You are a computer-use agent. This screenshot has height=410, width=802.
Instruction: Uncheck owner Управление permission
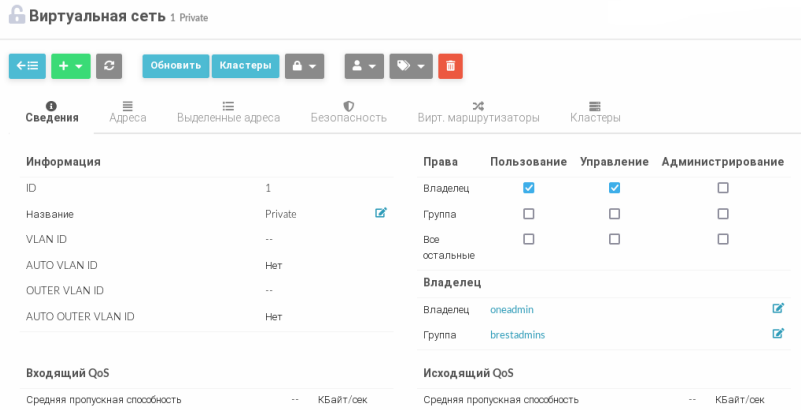click(614, 188)
